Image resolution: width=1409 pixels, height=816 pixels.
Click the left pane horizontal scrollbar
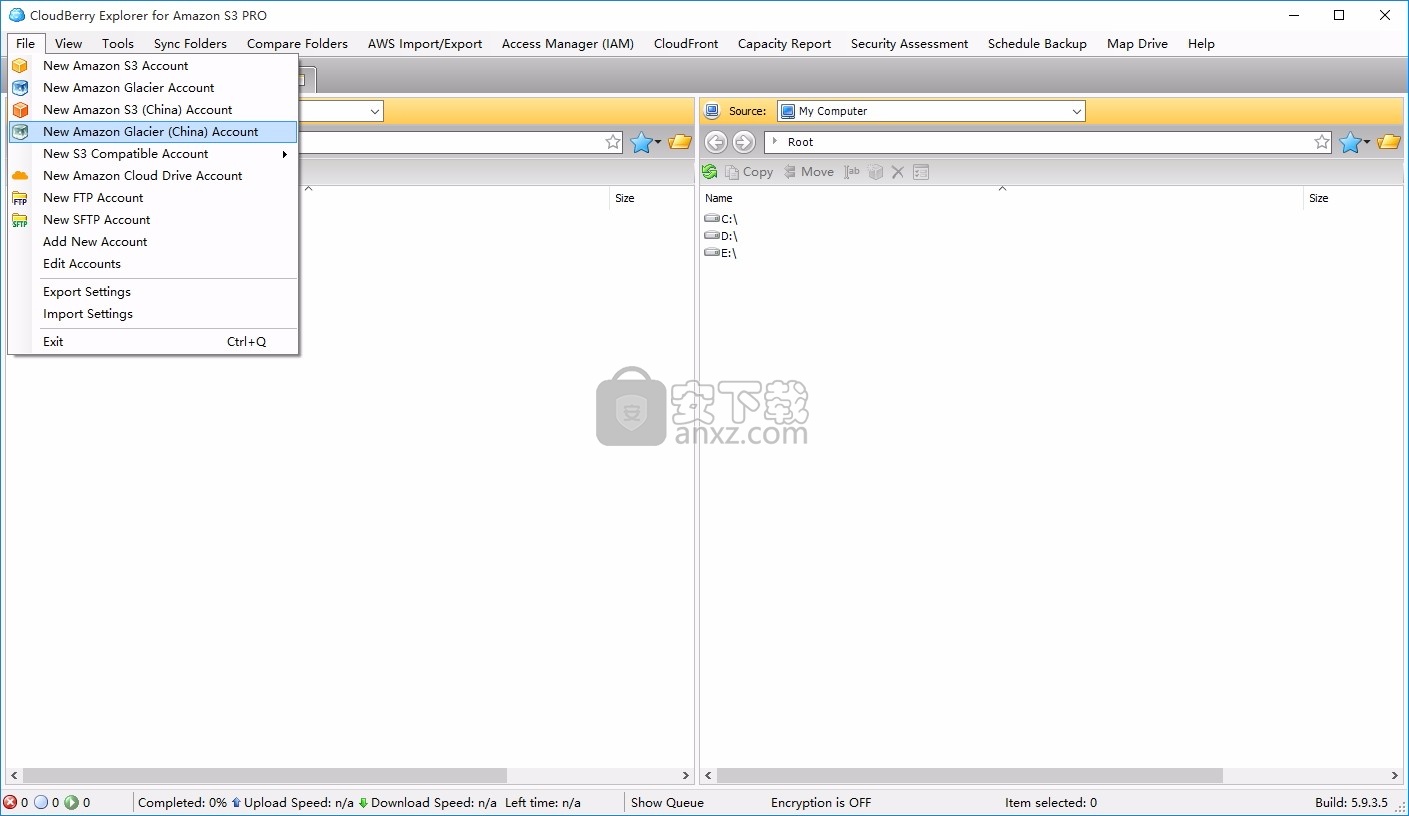coord(265,775)
